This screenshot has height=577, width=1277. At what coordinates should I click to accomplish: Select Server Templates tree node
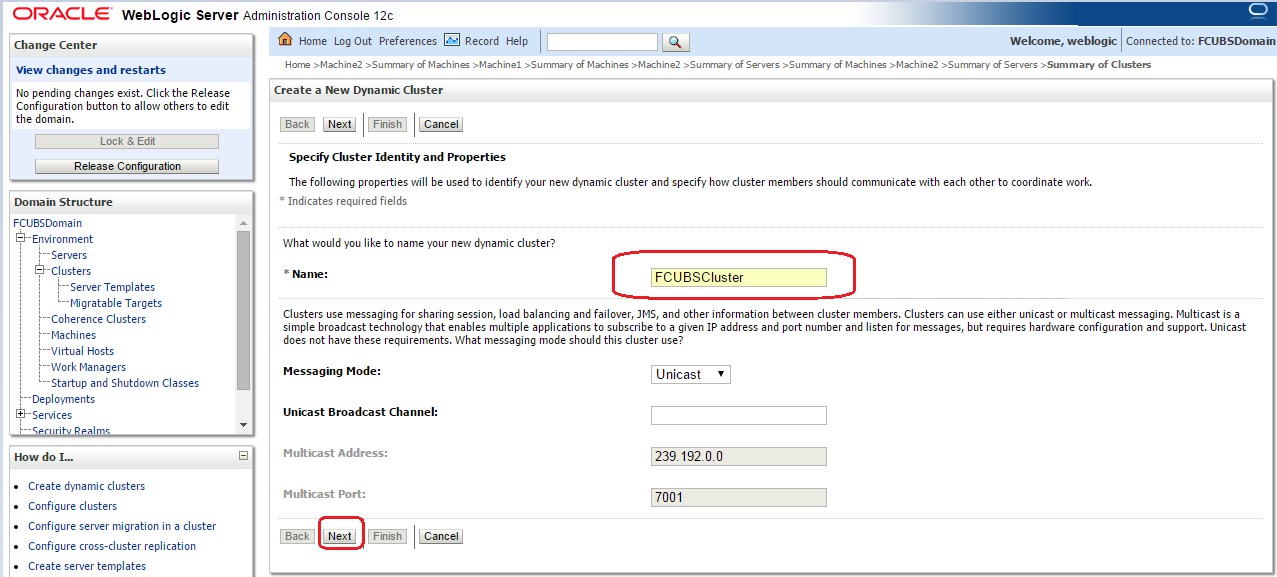(112, 287)
